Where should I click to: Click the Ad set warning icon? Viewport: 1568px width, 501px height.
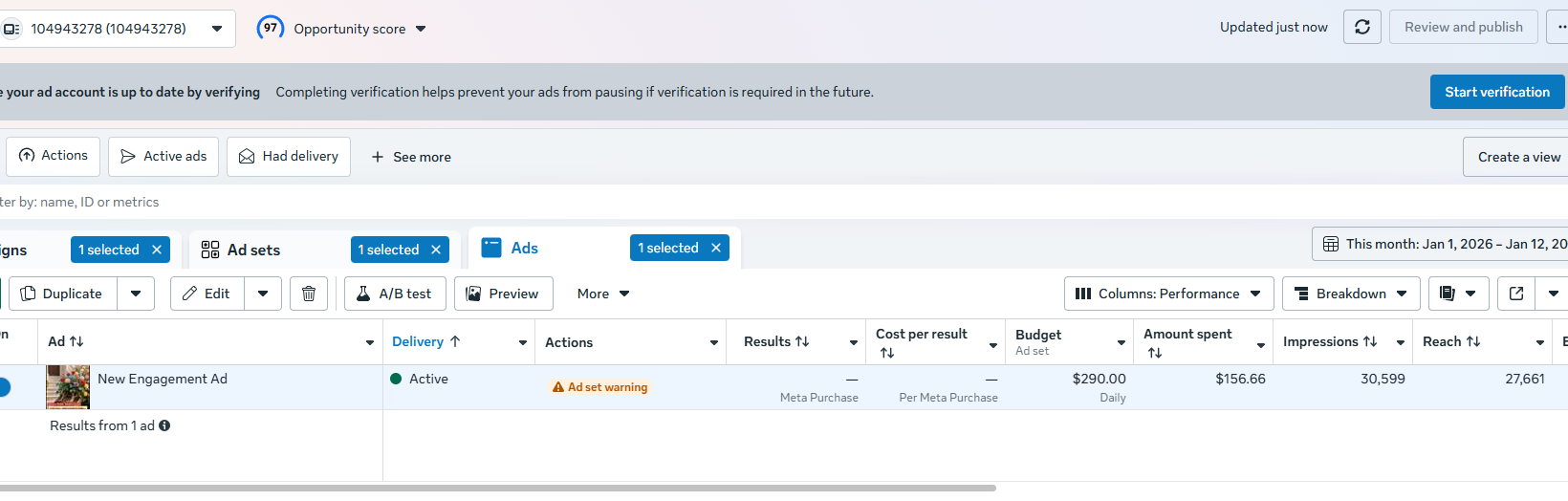[558, 387]
